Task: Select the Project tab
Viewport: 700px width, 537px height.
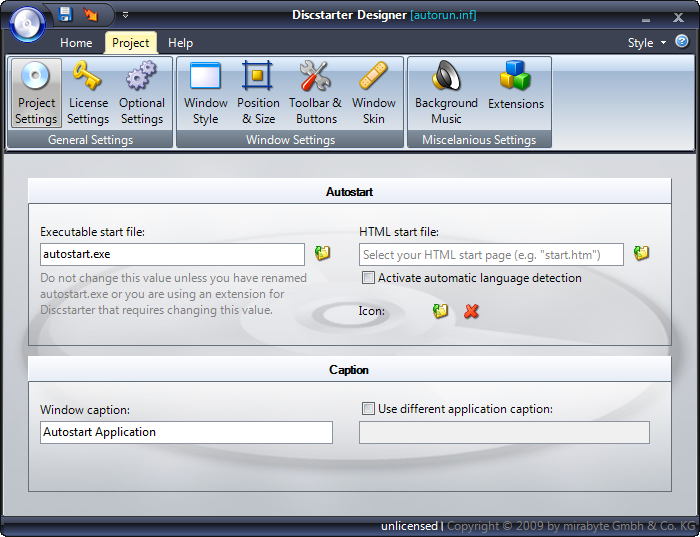Action: pyautogui.click(x=130, y=43)
